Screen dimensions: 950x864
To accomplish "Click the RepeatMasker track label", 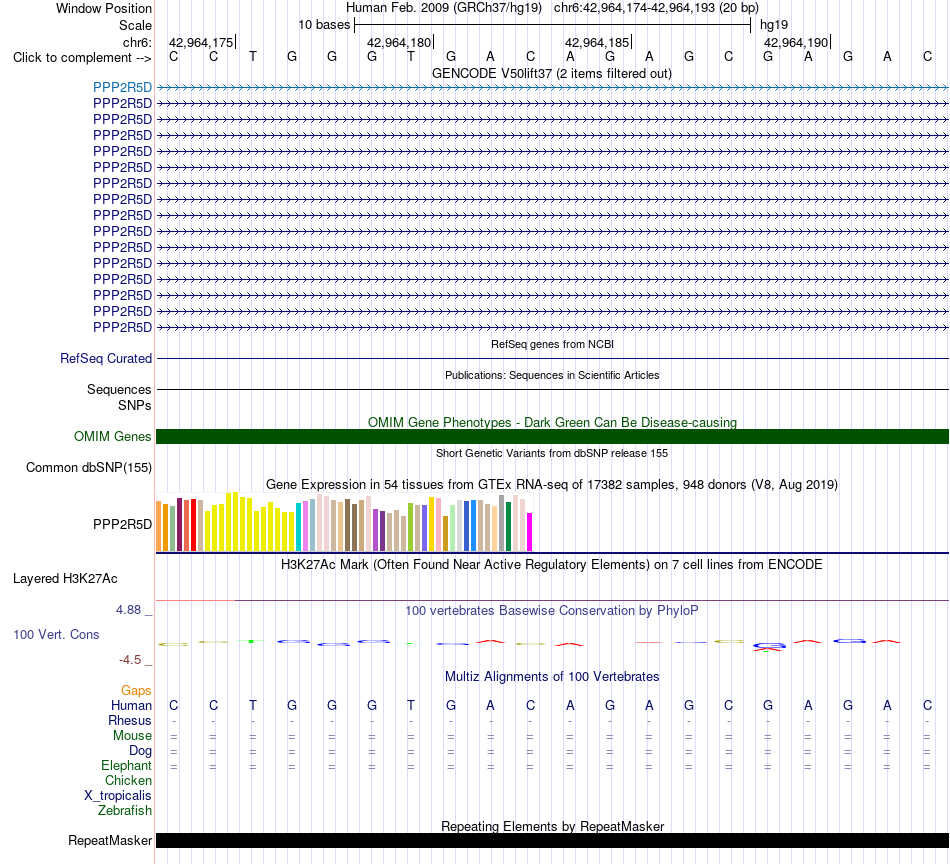I will pos(110,840).
